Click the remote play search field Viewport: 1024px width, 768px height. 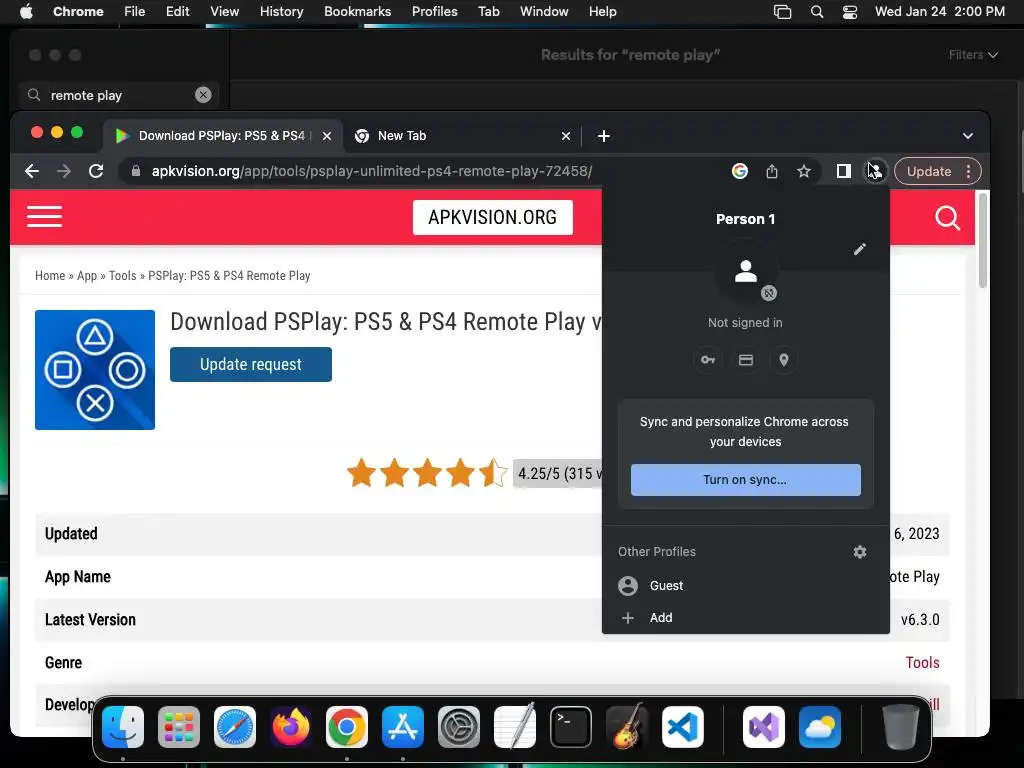point(119,95)
